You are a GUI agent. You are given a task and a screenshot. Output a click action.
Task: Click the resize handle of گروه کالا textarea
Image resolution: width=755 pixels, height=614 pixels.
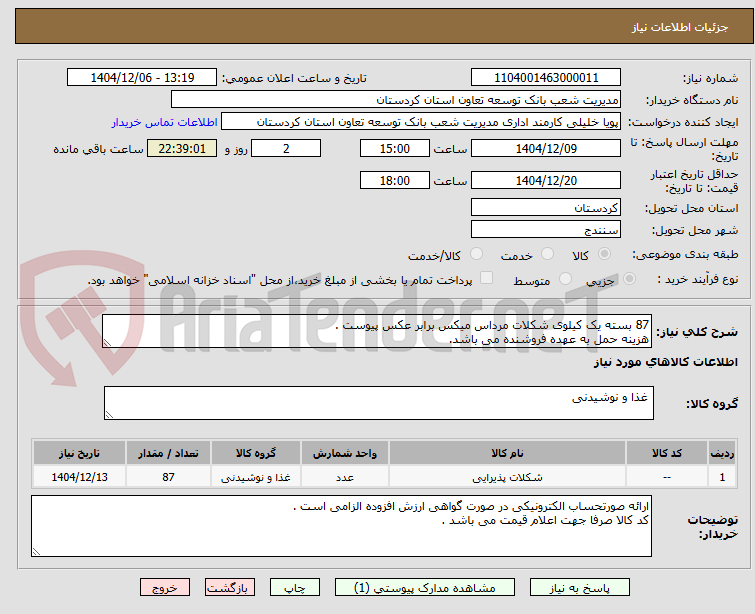tap(109, 414)
